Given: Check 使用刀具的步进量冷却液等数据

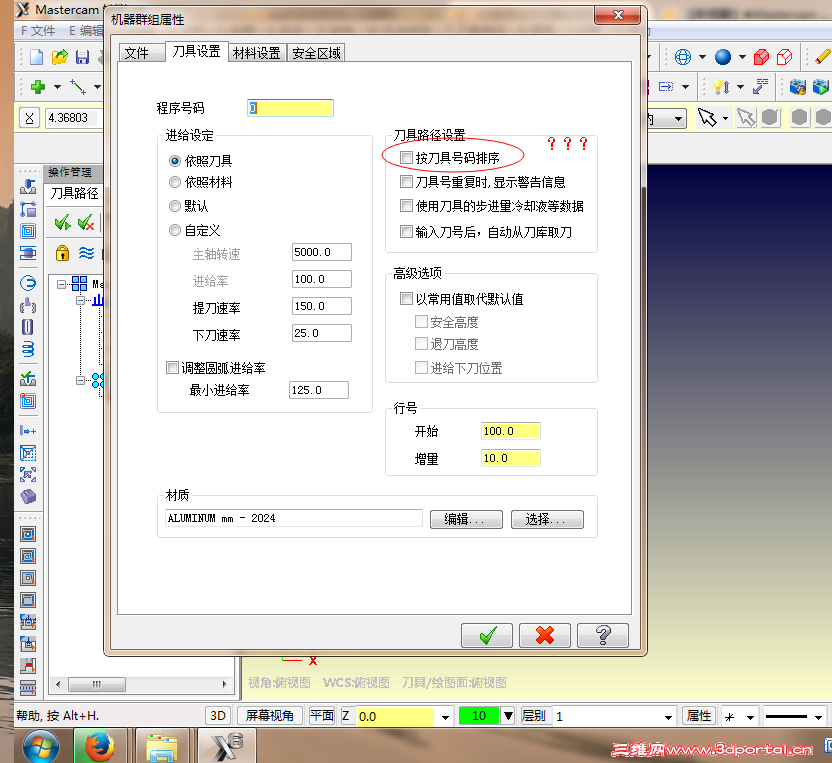Looking at the screenshot, I should [406, 205].
